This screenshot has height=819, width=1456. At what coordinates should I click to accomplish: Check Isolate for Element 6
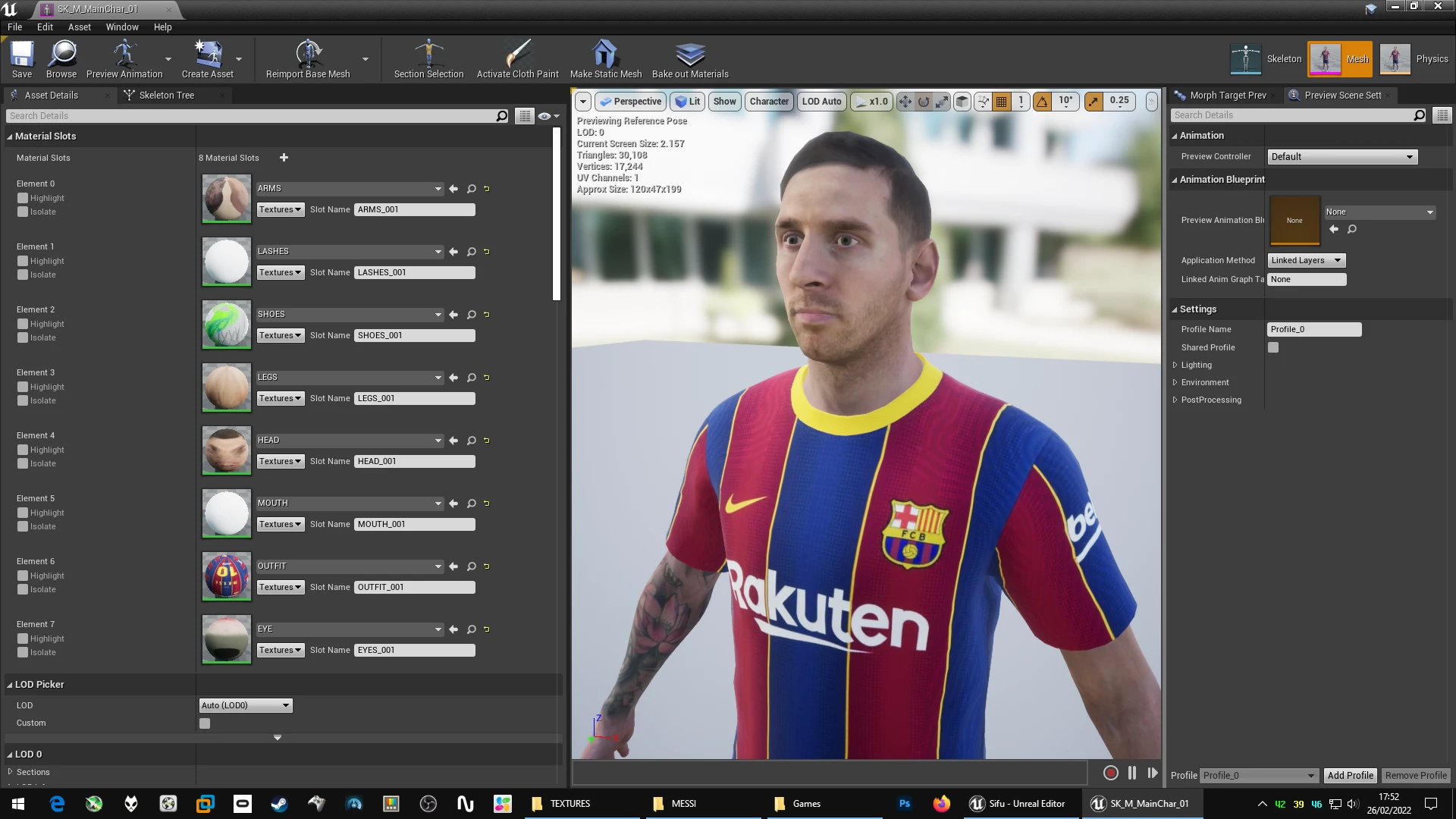coord(23,589)
